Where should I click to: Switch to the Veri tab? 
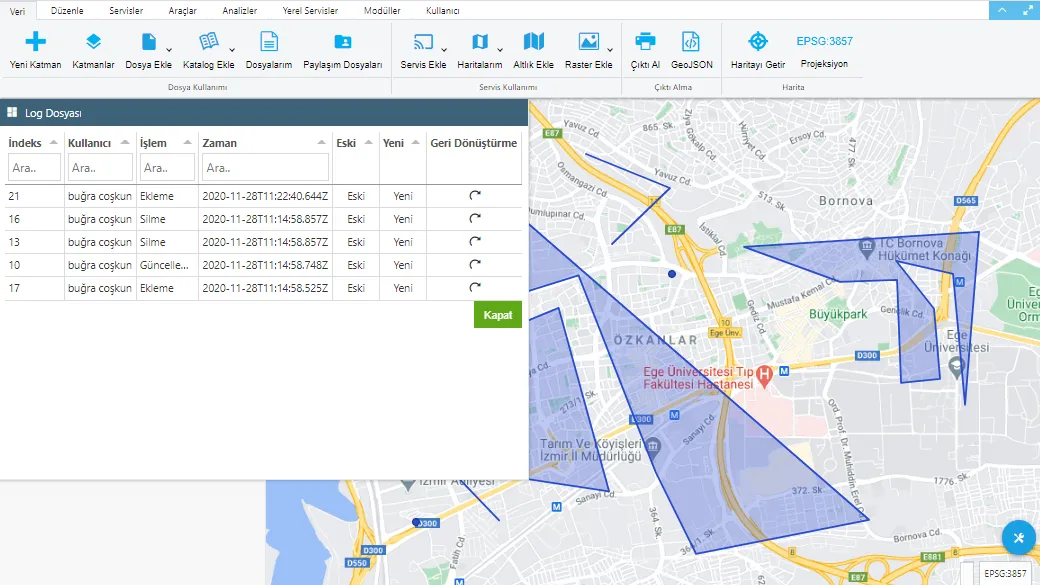coord(17,11)
